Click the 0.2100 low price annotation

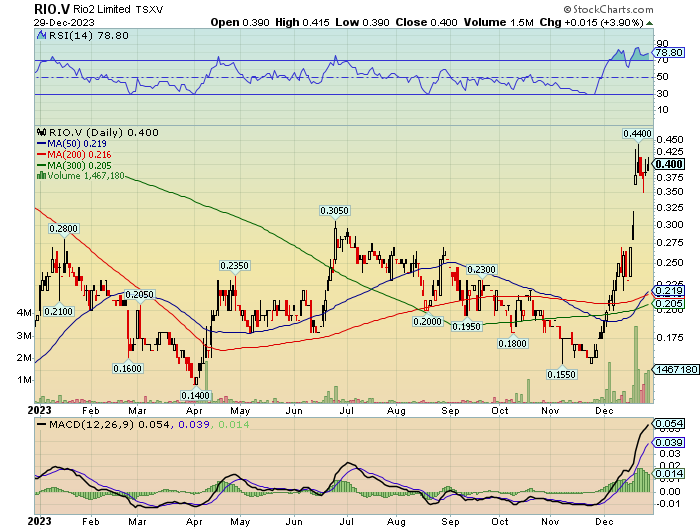[58, 311]
